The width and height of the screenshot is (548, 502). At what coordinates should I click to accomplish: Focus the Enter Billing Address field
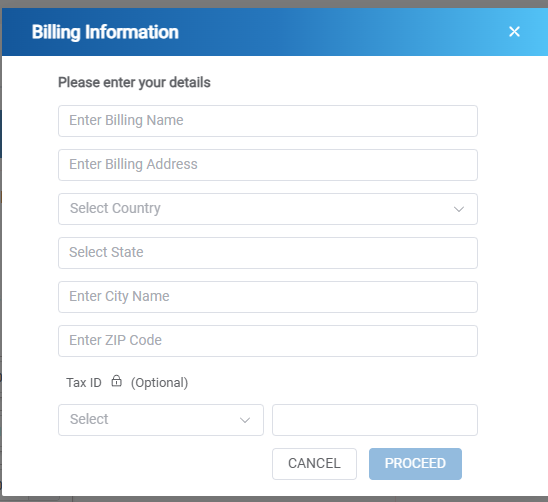point(268,165)
